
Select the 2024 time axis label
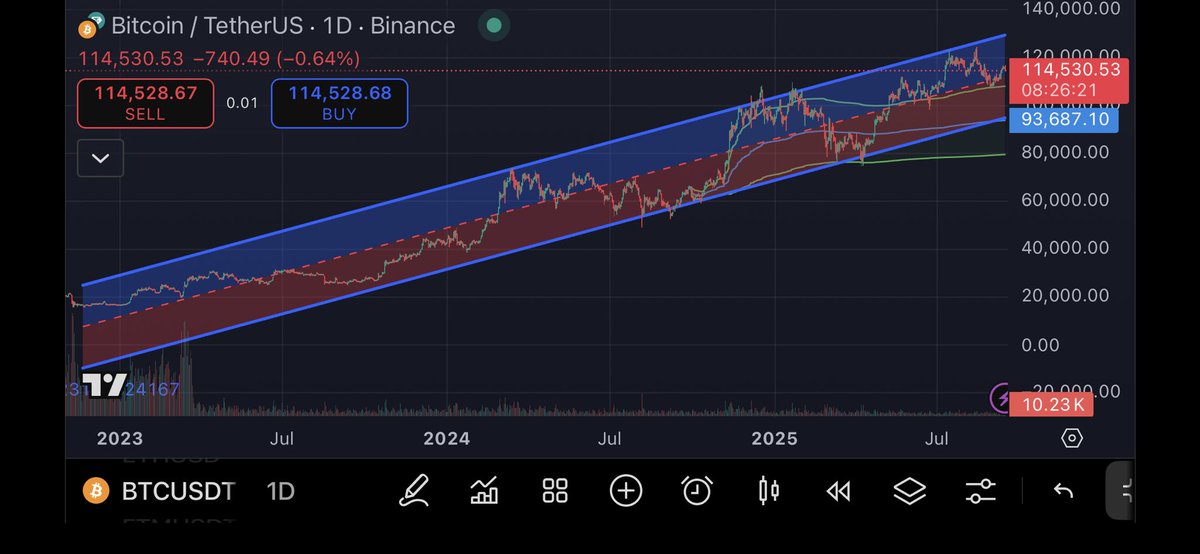tap(447, 439)
